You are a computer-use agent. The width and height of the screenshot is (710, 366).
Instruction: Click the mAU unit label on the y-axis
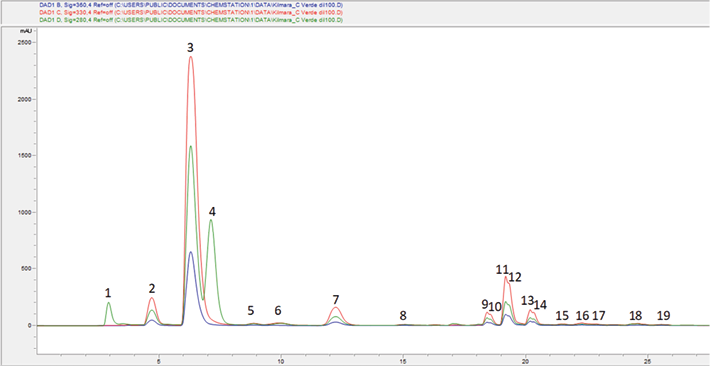pos(25,31)
